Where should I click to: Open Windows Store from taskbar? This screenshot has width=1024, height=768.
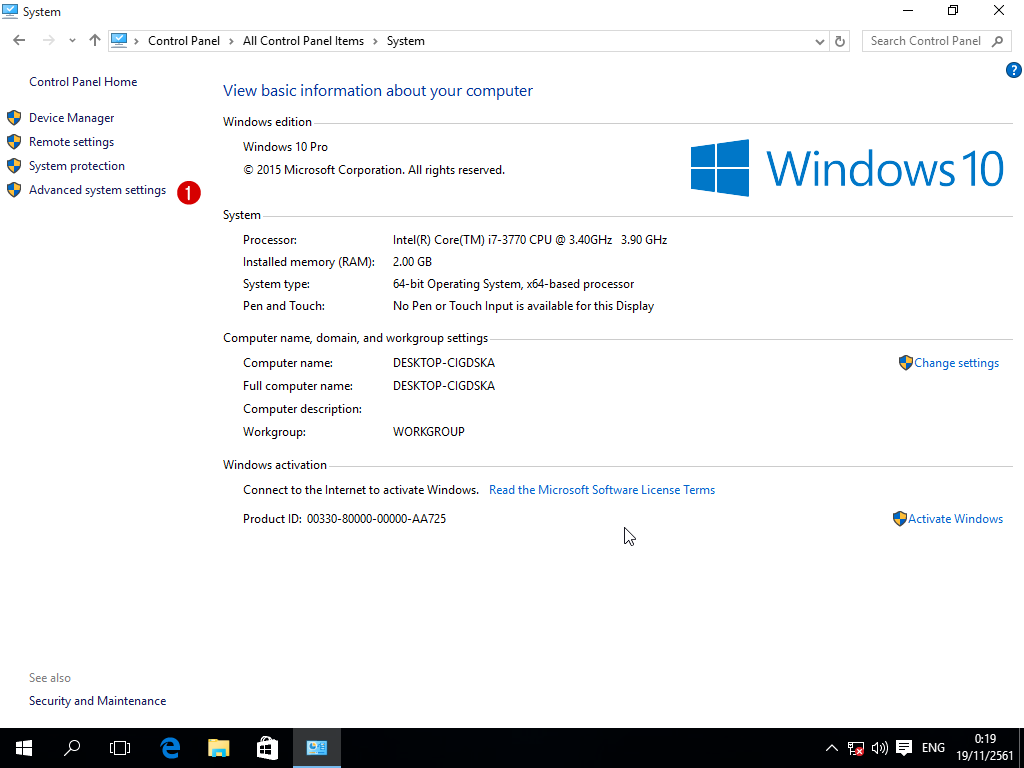267,748
